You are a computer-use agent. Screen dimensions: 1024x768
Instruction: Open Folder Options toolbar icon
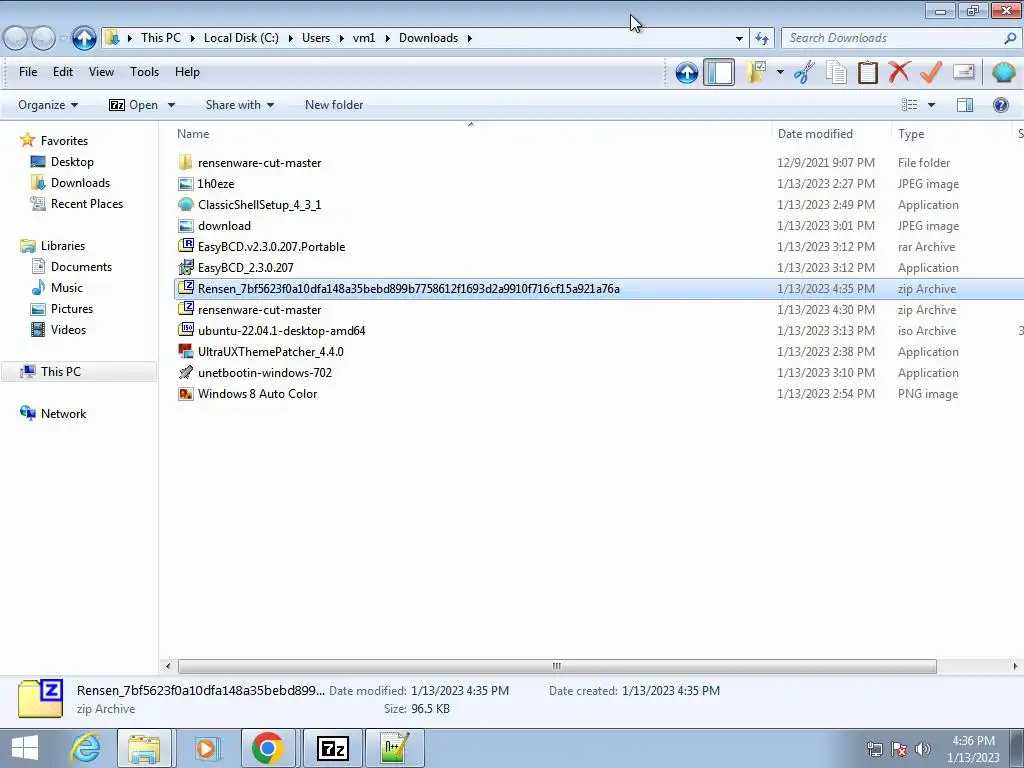tap(756, 72)
